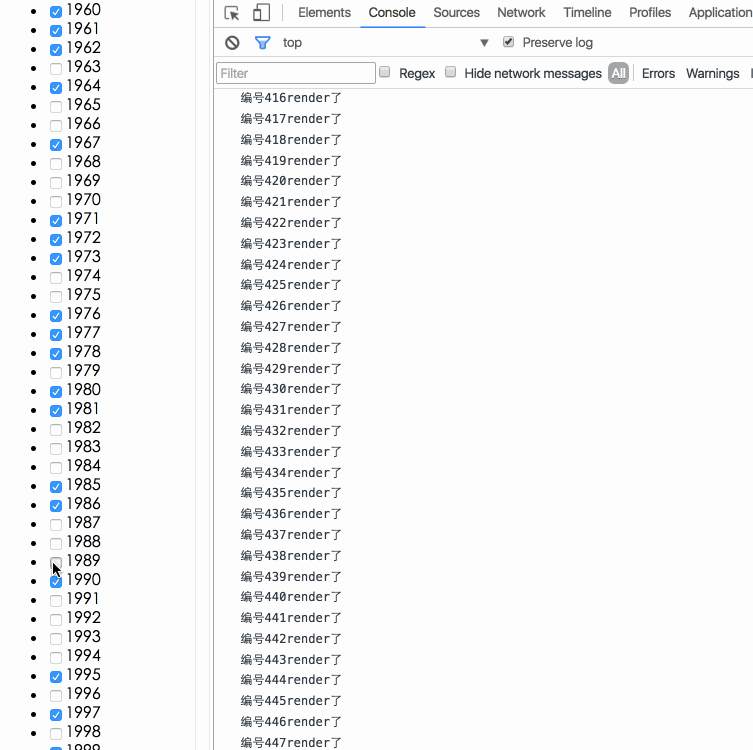This screenshot has height=750, width=753.
Task: Select log line 编号430render了
Action: tap(291, 389)
